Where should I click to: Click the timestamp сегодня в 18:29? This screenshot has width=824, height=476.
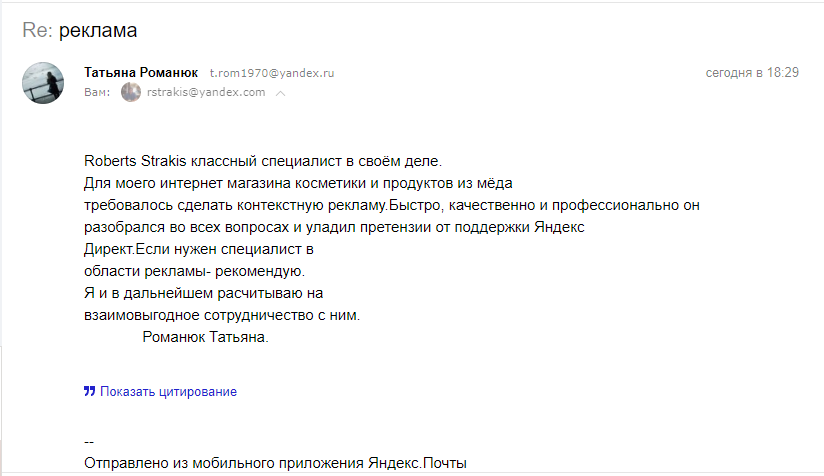(752, 73)
